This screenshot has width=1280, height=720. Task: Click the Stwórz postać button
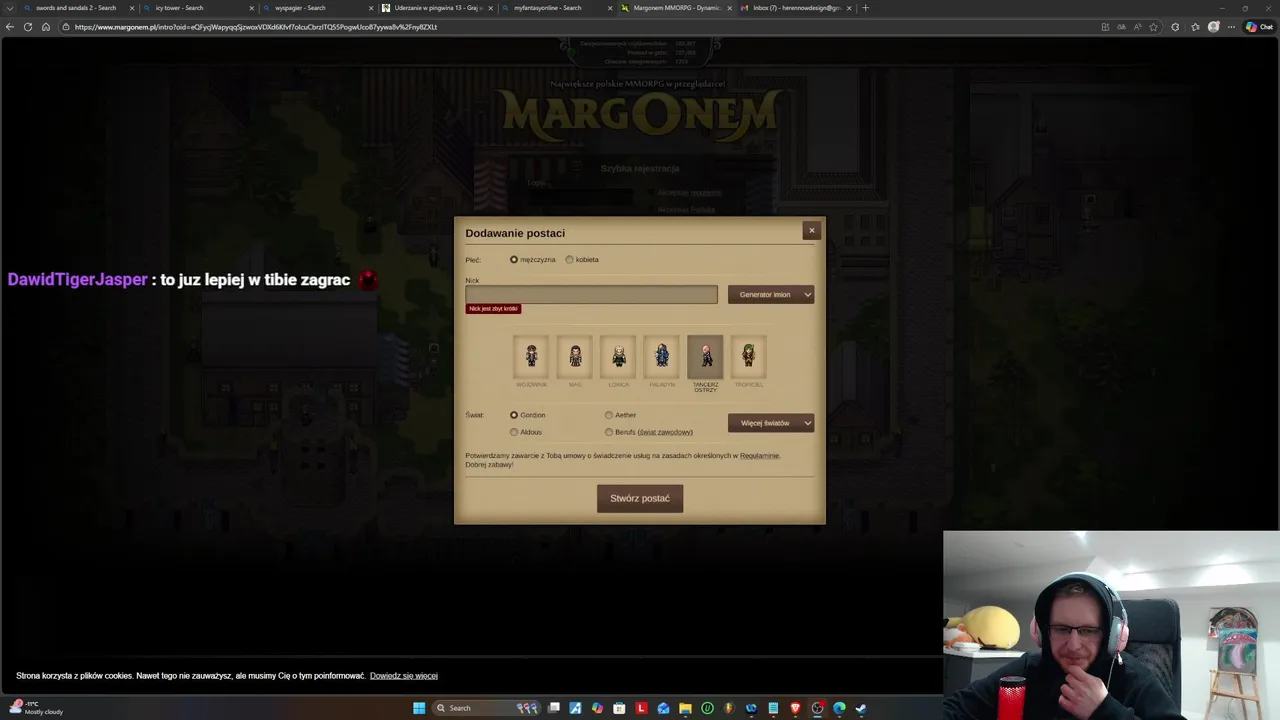point(640,498)
